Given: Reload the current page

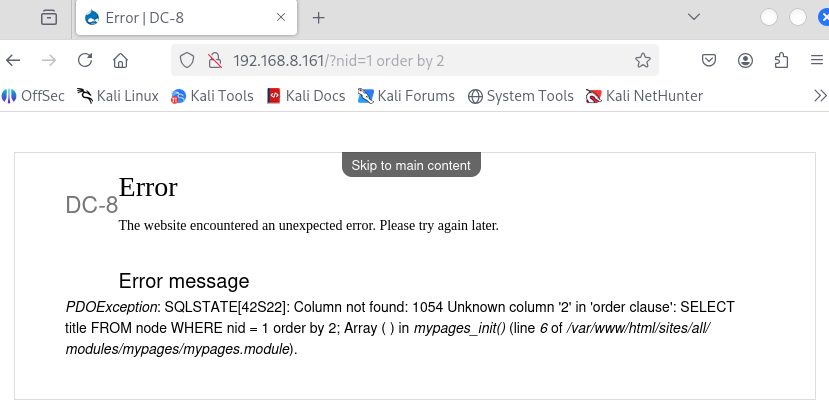Looking at the screenshot, I should tap(85, 61).
